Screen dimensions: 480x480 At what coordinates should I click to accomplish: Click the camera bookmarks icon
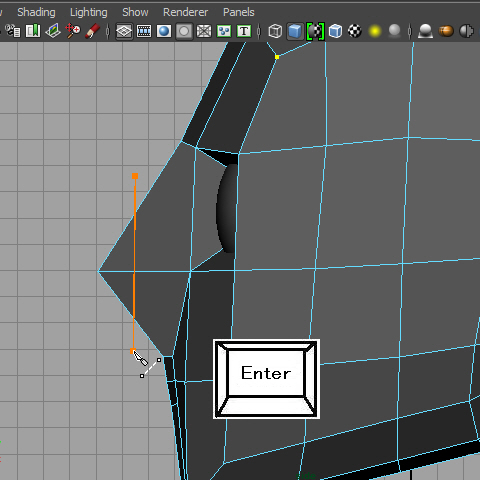click(x=33, y=31)
